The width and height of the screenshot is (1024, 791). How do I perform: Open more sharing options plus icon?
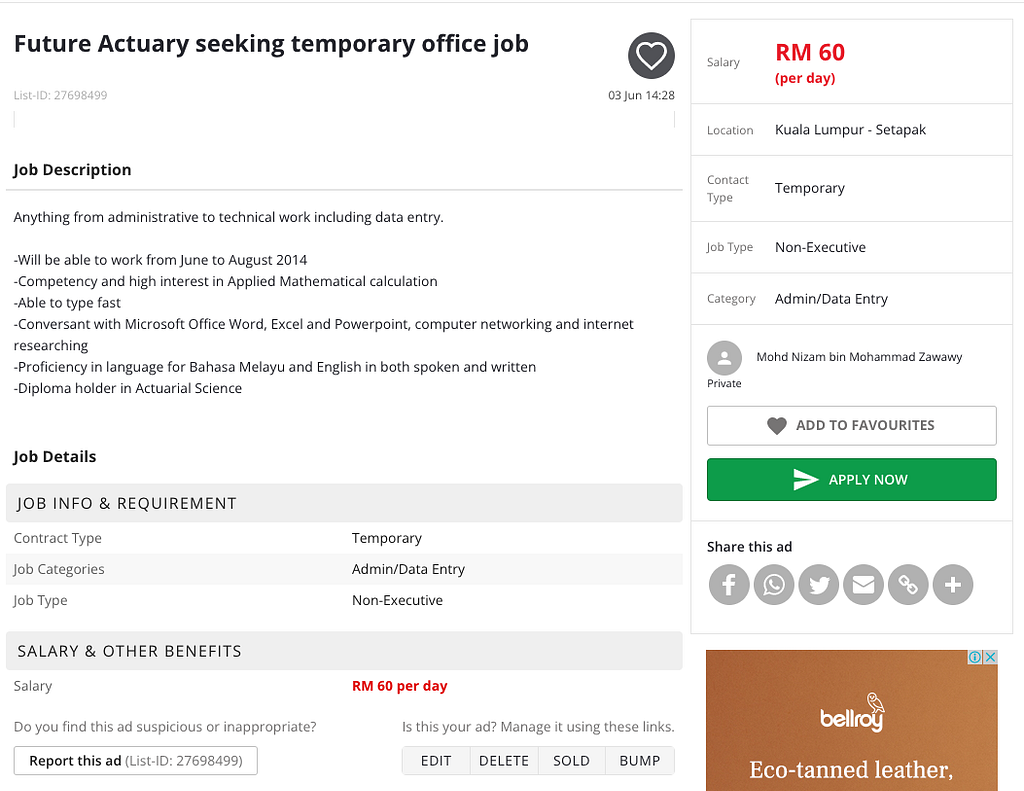(953, 585)
